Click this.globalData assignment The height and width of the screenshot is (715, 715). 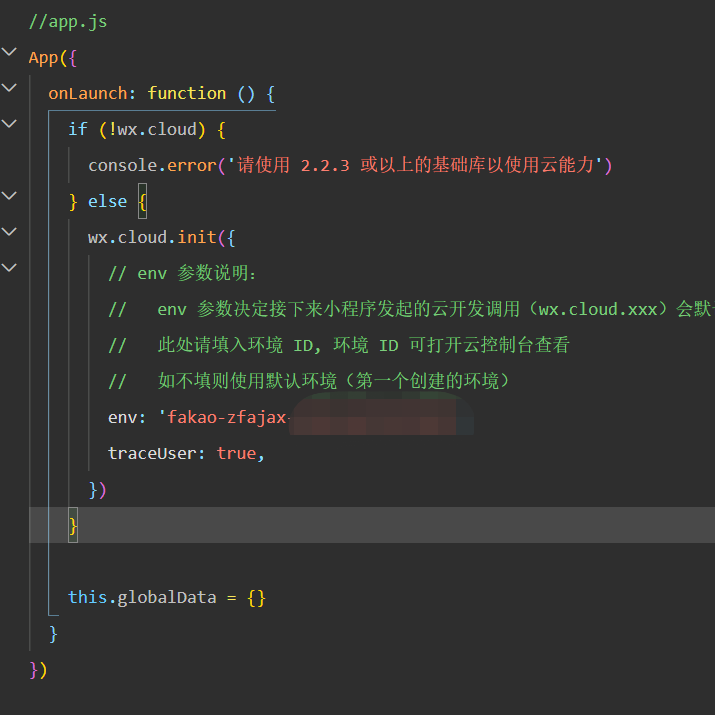pos(142,597)
